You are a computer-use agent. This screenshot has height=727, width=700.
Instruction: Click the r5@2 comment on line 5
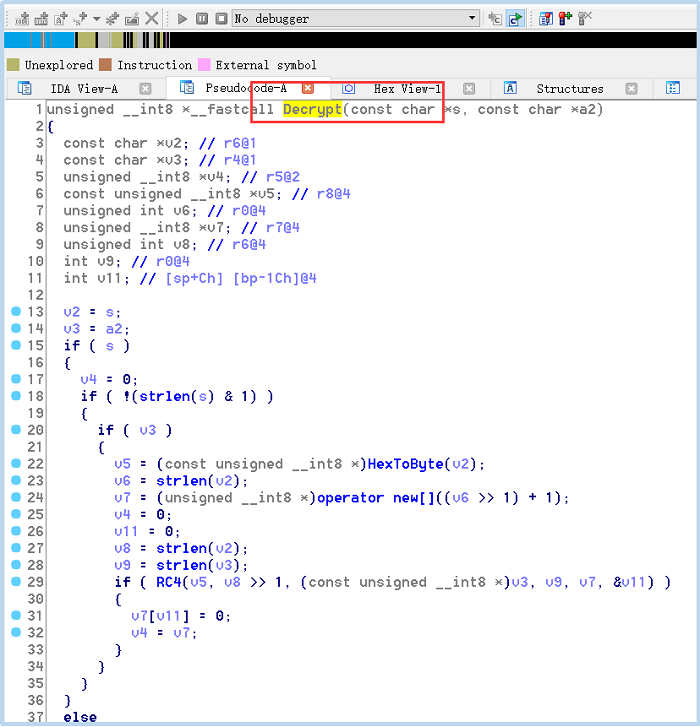click(283, 177)
